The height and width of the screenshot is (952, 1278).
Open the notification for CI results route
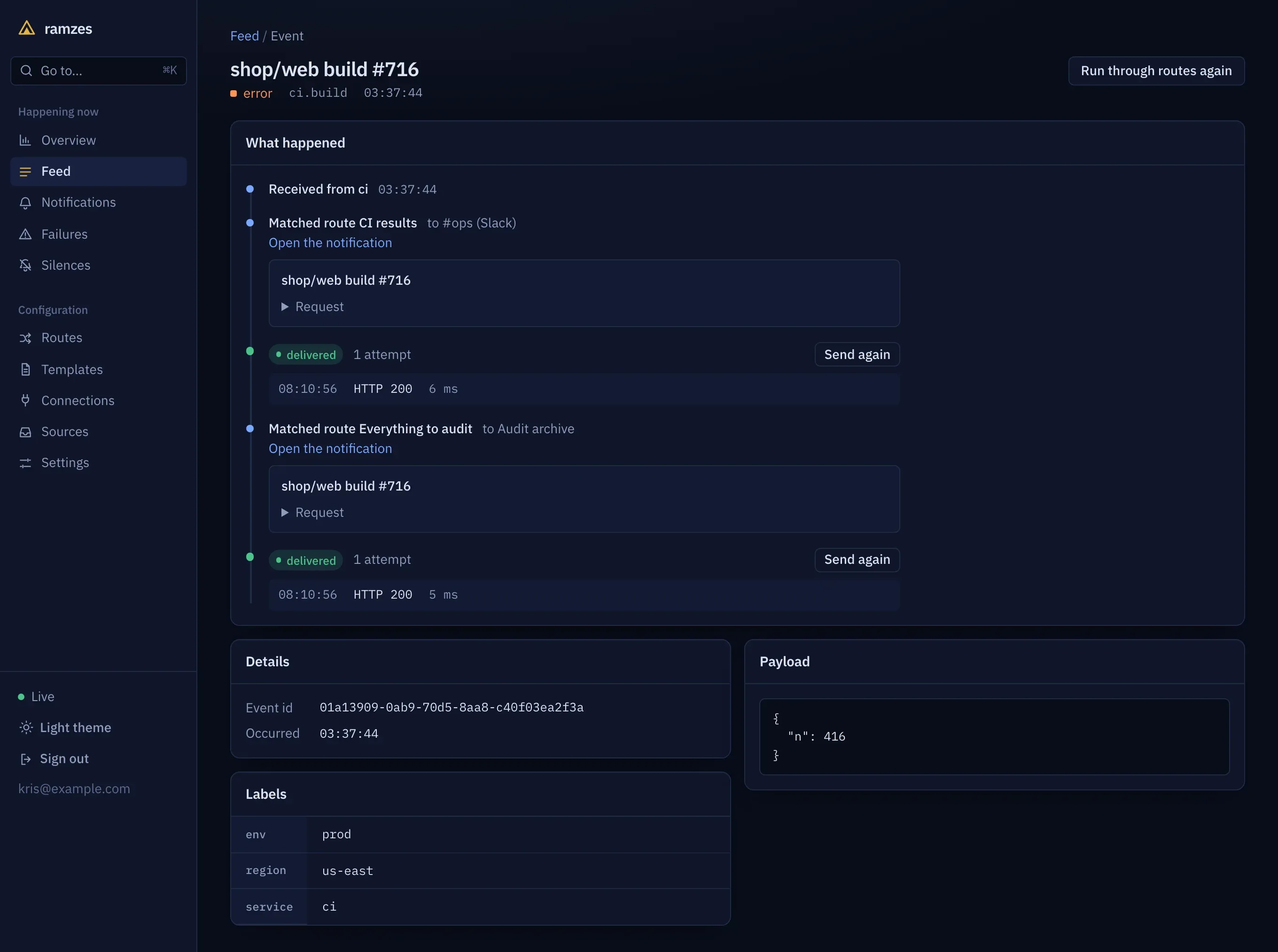click(330, 242)
